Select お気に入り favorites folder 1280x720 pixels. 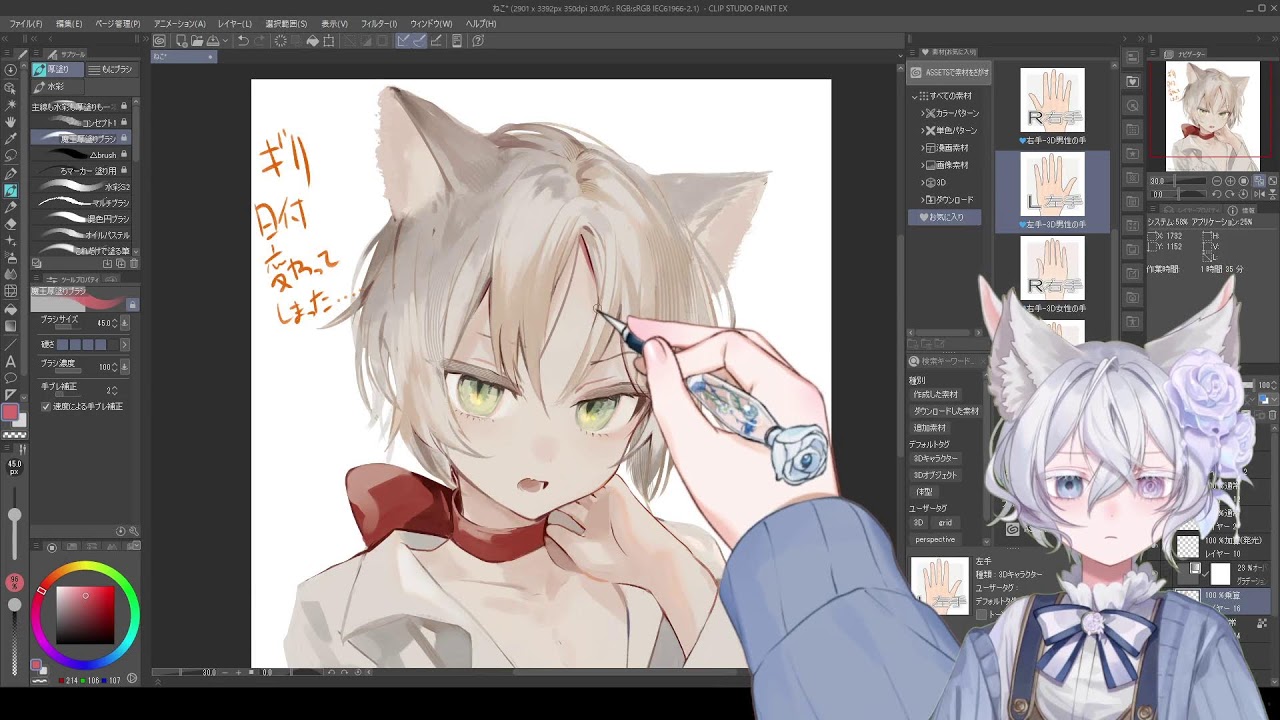pos(945,217)
